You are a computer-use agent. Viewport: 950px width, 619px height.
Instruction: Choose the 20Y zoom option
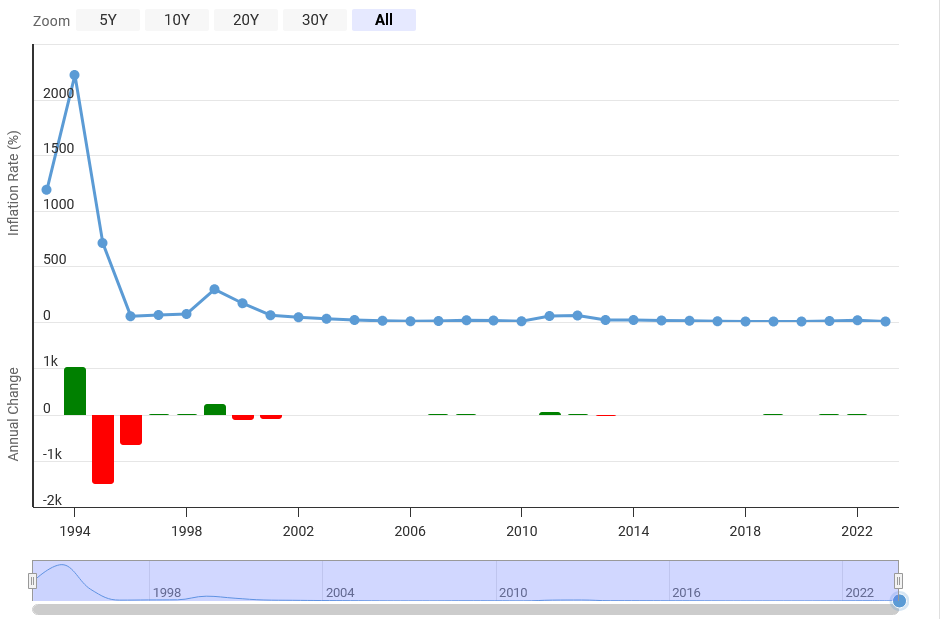(x=246, y=20)
